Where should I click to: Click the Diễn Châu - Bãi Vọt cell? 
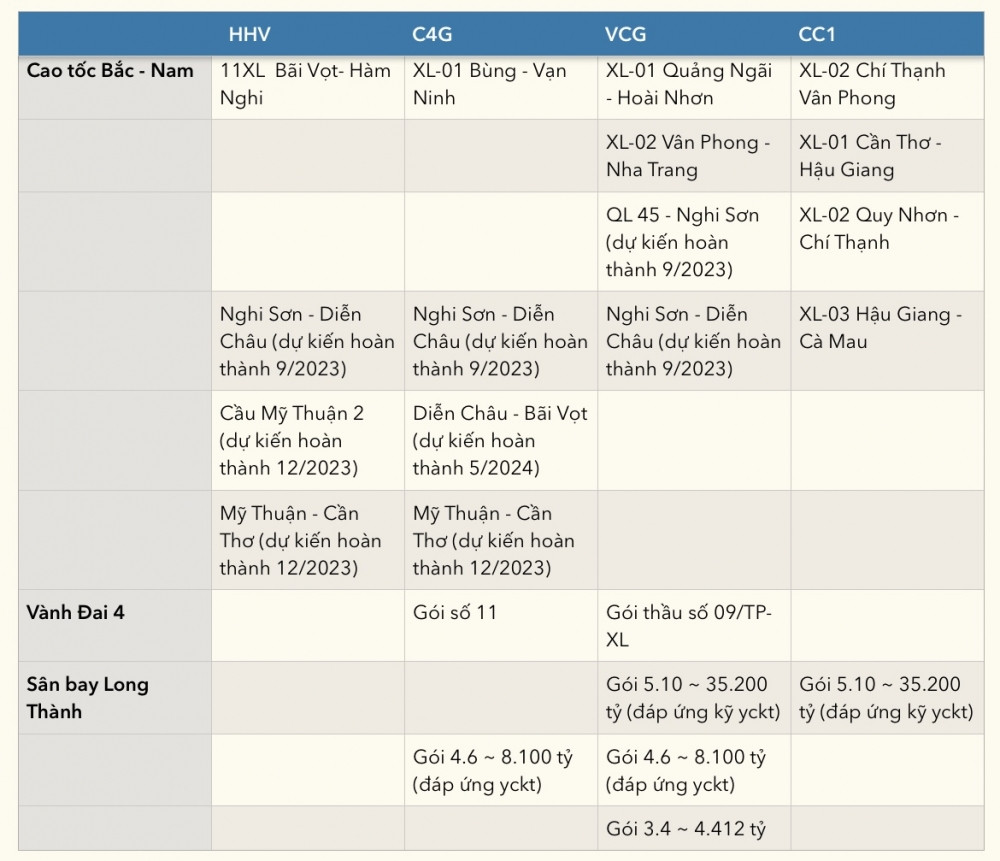(500, 440)
